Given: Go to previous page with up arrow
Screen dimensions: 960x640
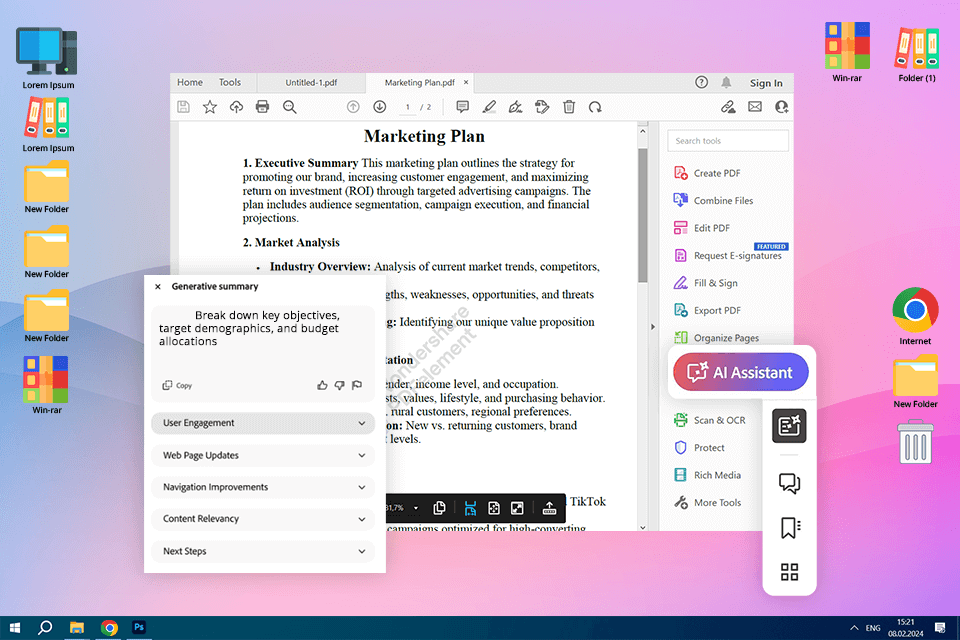Looking at the screenshot, I should click(353, 107).
